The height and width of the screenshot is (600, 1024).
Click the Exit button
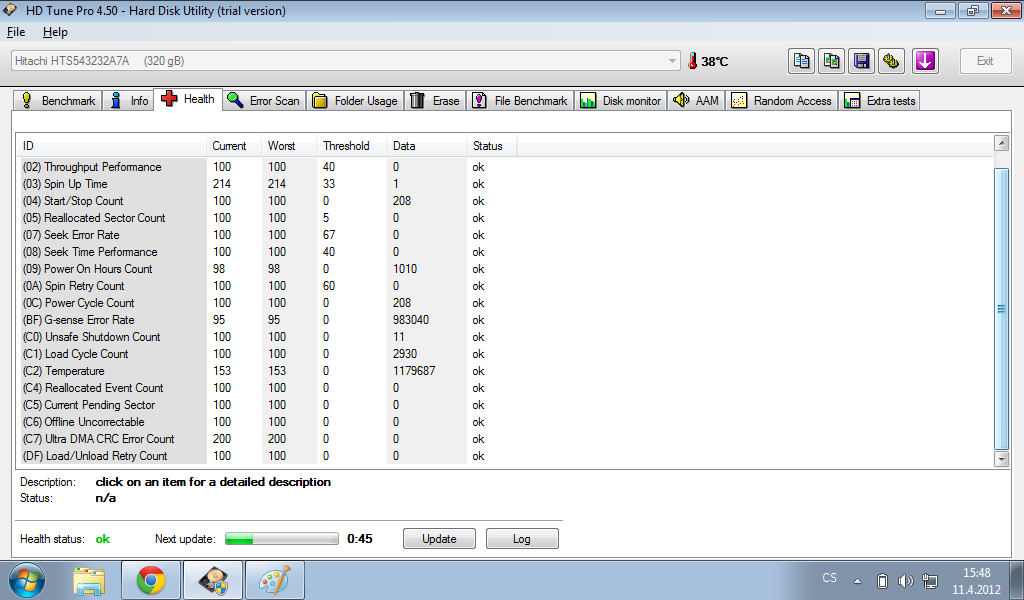[x=985, y=61]
